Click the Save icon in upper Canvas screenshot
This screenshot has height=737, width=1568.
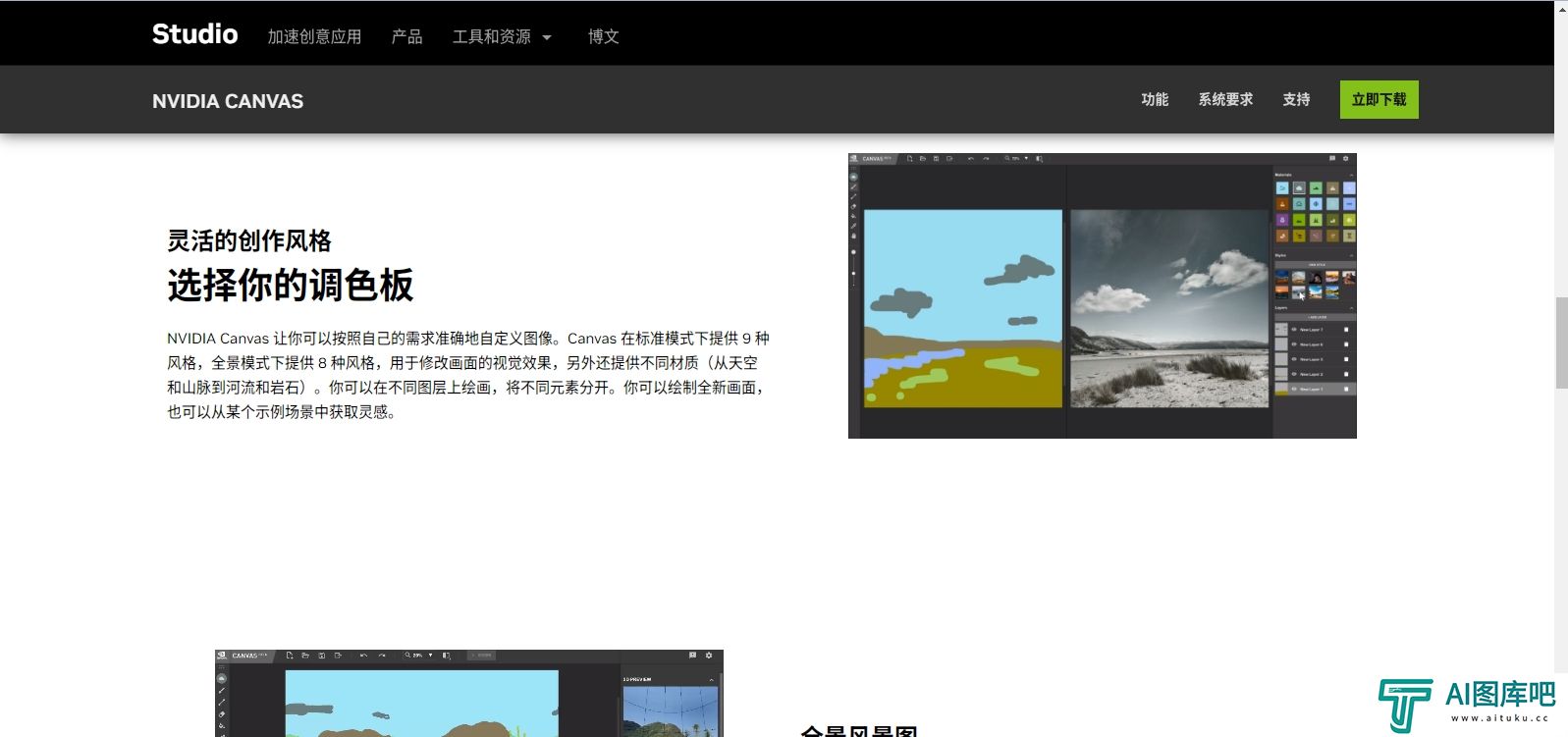tap(936, 158)
